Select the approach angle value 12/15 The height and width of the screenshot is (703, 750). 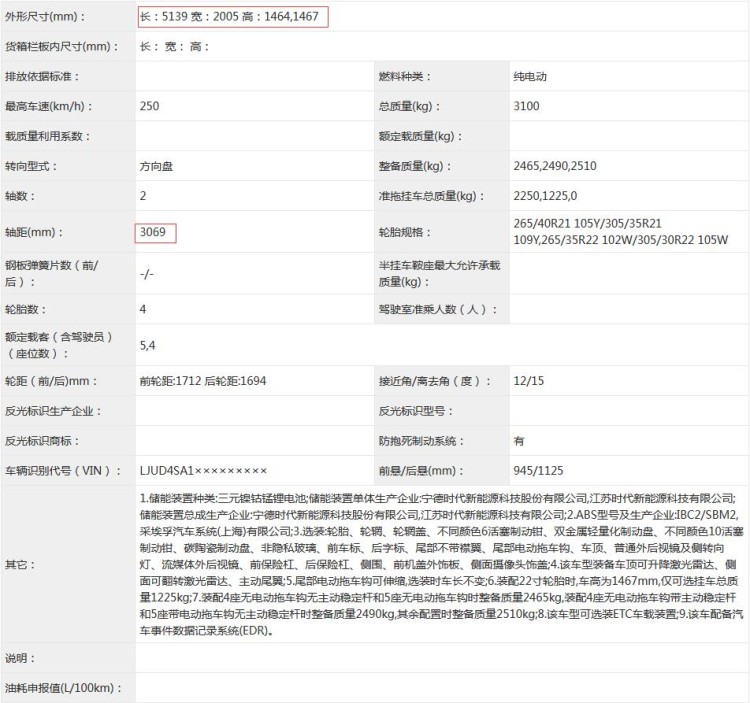[x=529, y=381]
